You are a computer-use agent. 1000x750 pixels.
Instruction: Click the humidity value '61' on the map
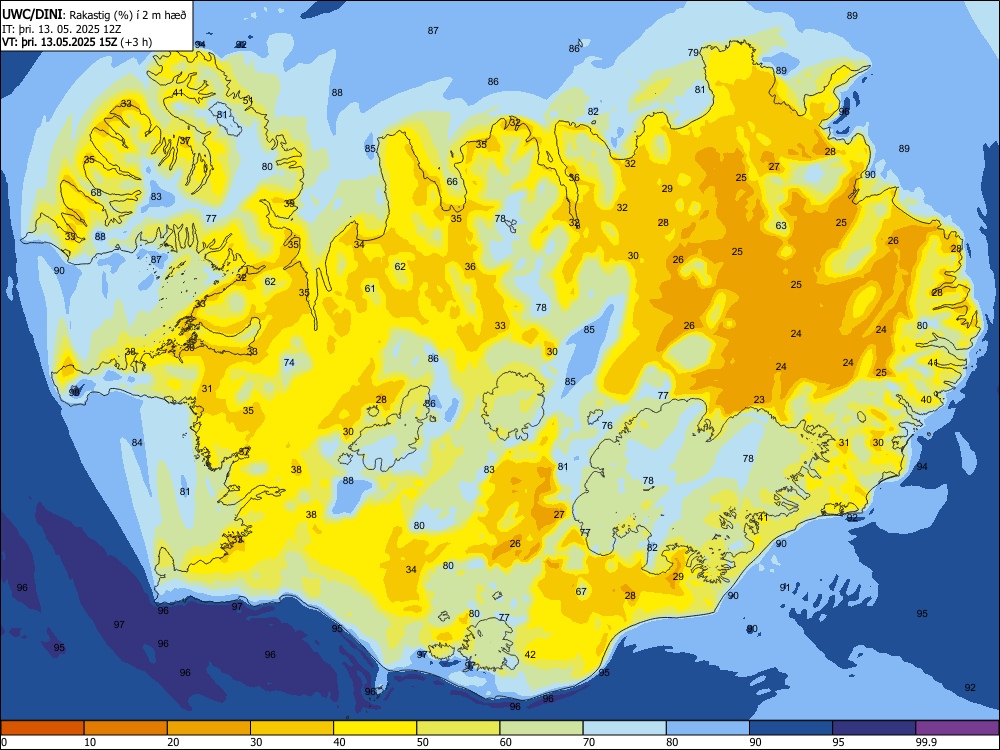pyautogui.click(x=370, y=289)
